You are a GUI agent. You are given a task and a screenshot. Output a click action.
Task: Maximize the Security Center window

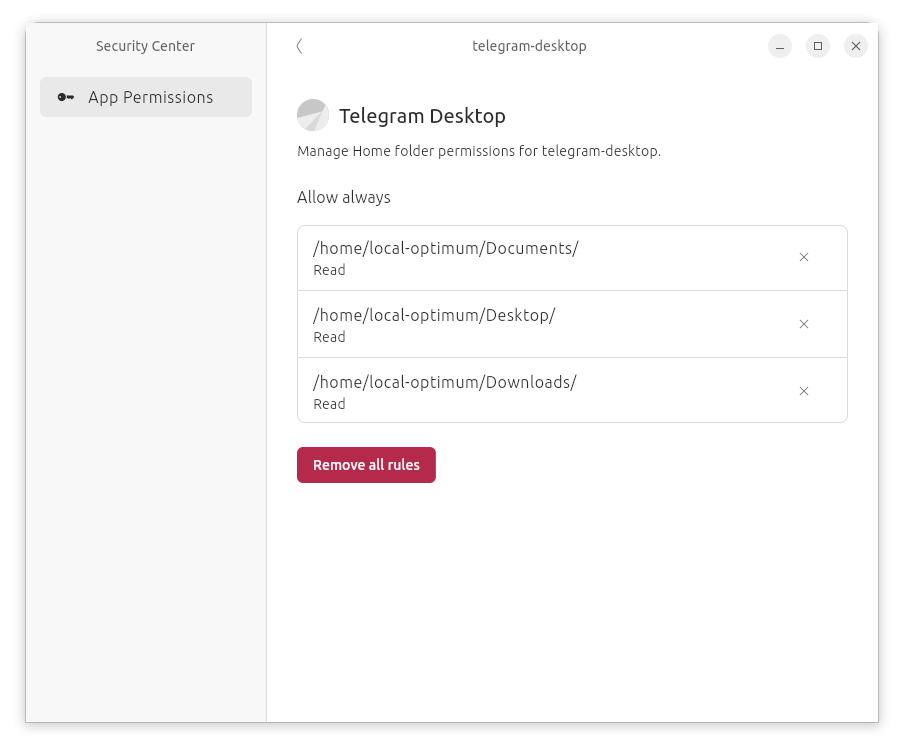pos(818,46)
